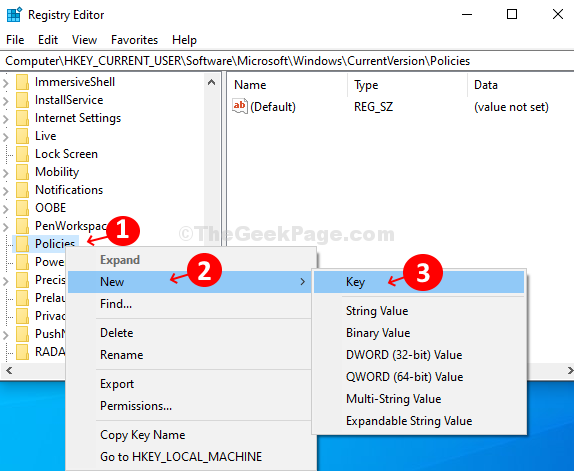
Task: Open the New submenu arrow
Action: click(x=302, y=282)
